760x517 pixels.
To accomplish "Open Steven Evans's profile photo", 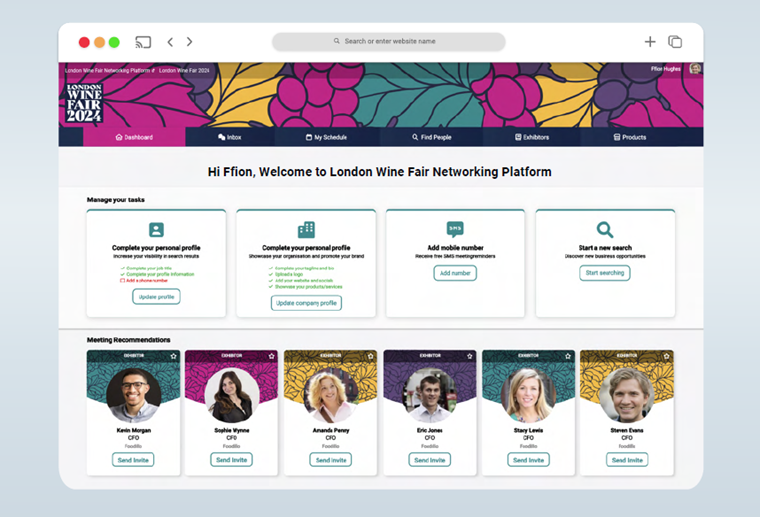I will tap(627, 395).
